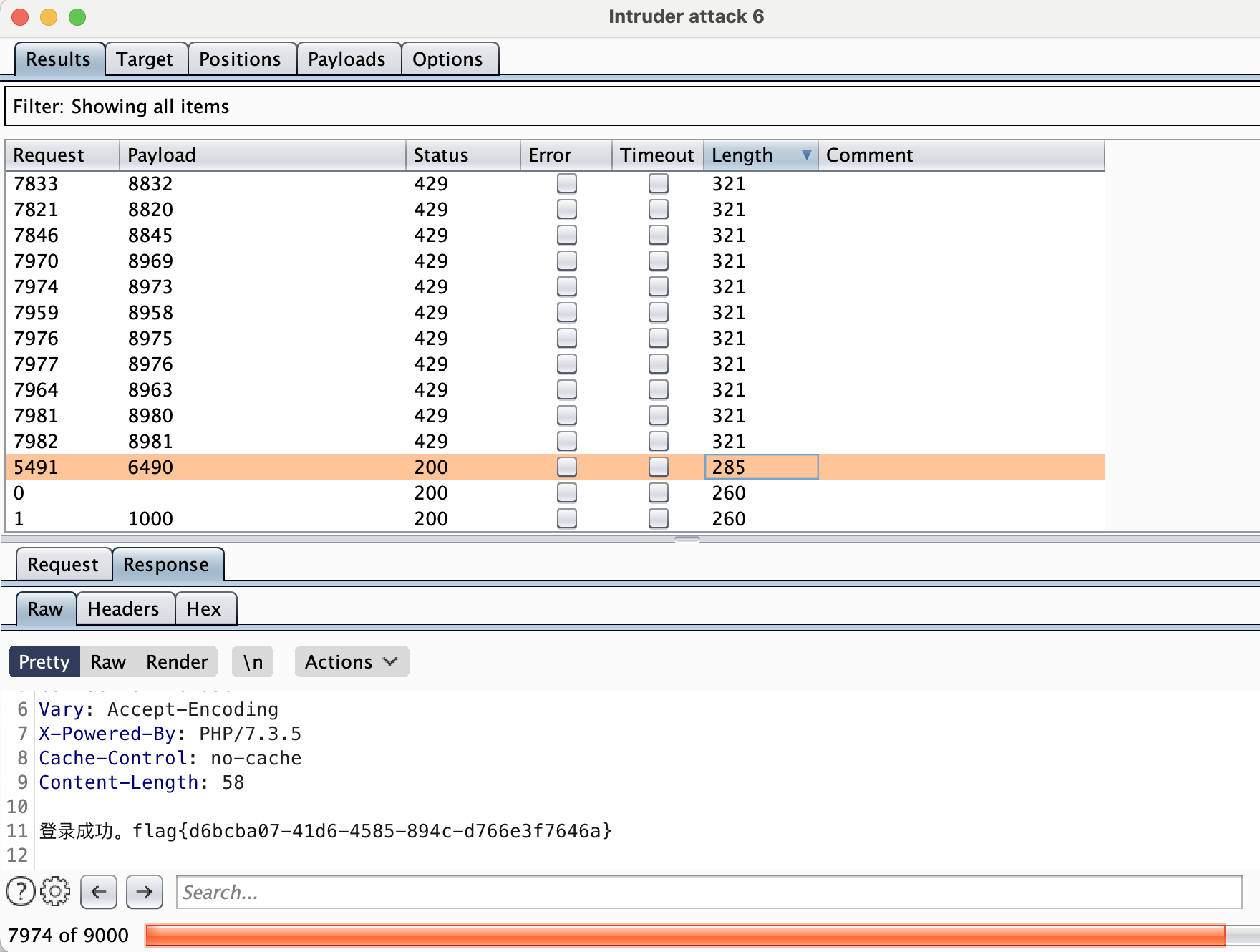This screenshot has width=1260, height=952.
Task: Open the Hex view tab
Action: tap(204, 609)
